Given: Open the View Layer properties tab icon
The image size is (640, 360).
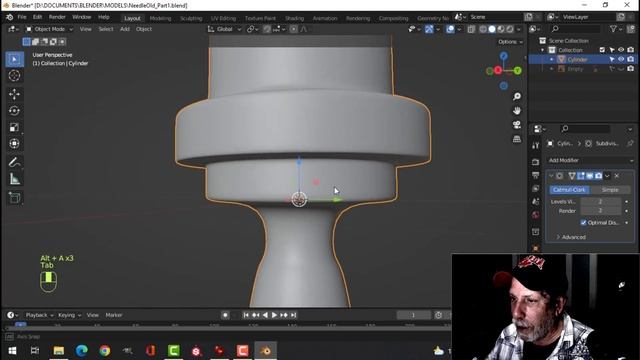Looking at the screenshot, I should [536, 189].
